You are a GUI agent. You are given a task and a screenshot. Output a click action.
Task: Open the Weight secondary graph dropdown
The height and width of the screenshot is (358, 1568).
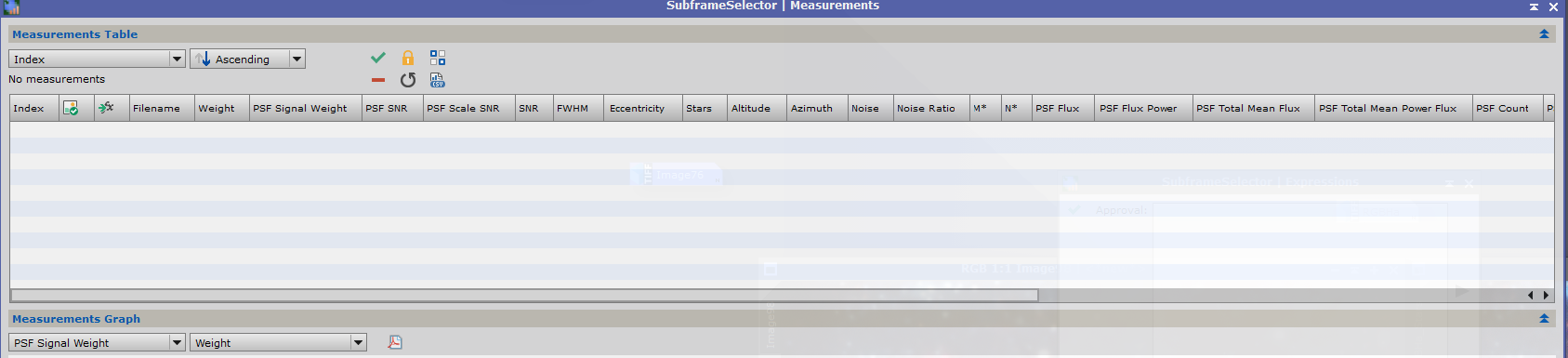[x=279, y=342]
